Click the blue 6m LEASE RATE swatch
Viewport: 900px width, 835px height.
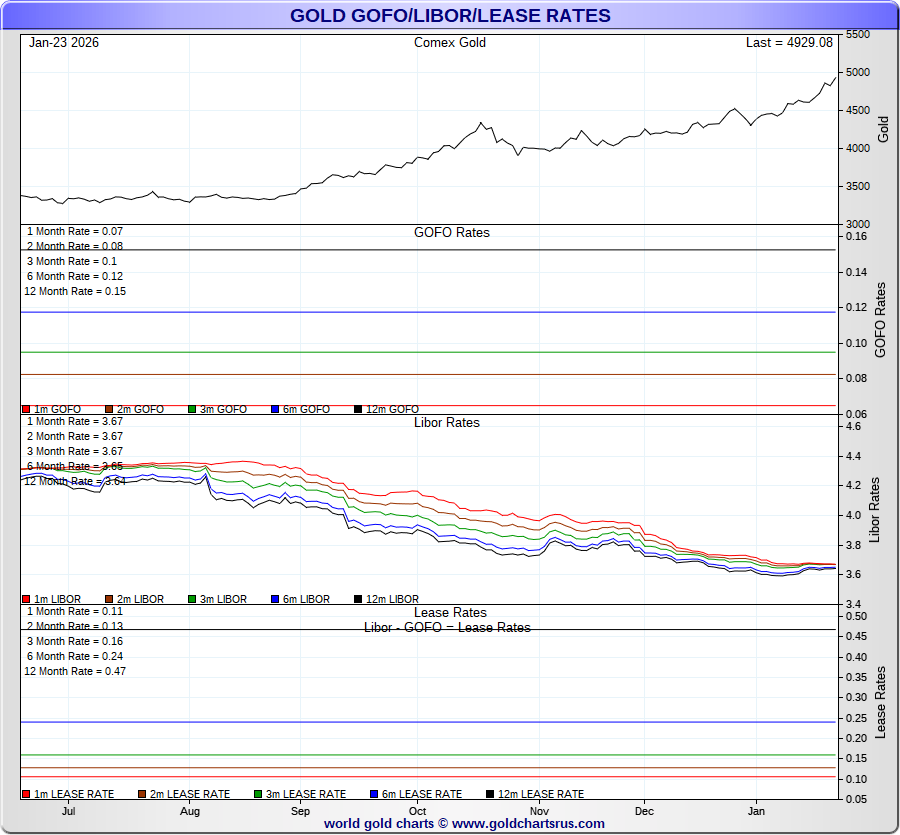coord(374,794)
